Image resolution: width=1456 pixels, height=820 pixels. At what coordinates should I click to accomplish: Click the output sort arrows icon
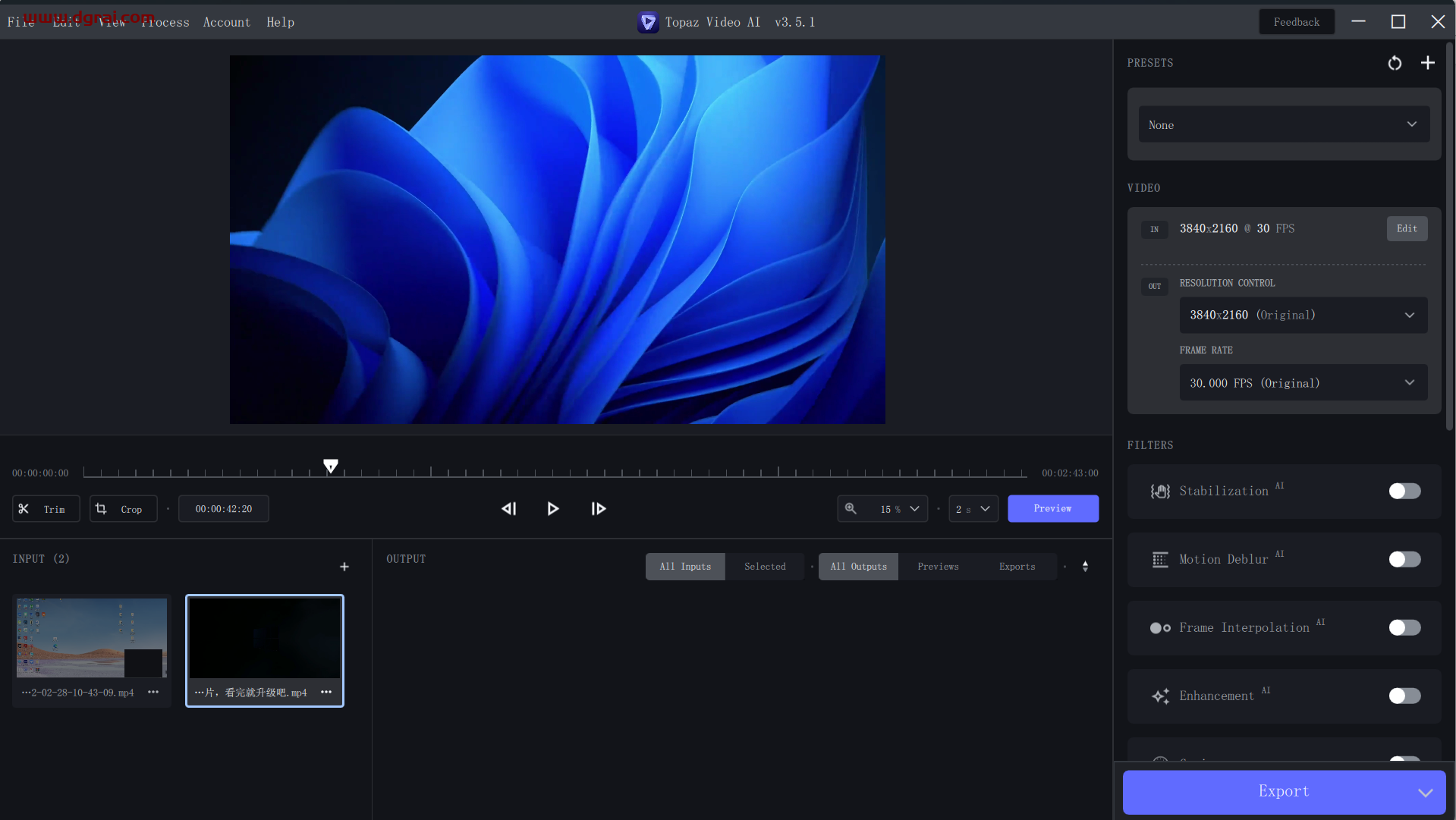(x=1085, y=567)
